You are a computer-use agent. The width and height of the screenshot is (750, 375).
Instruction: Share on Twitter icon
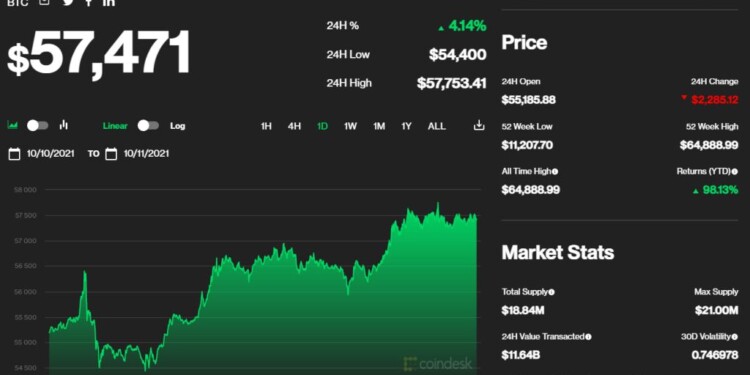click(68, 2)
